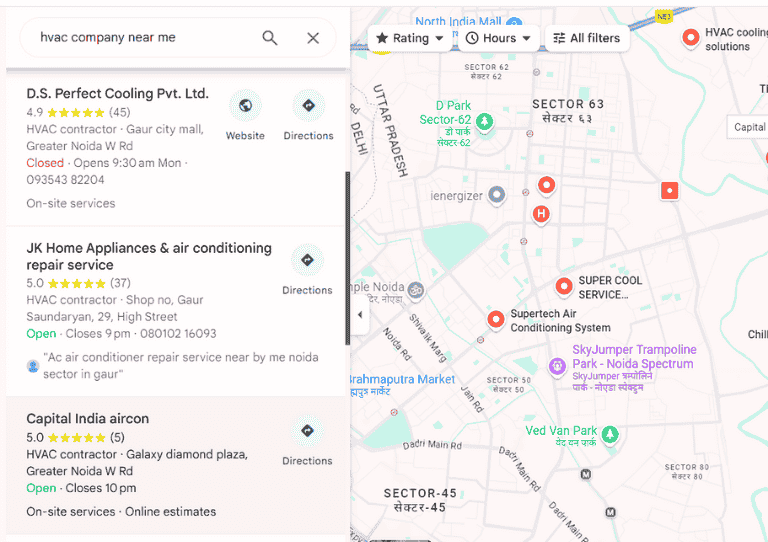
Task: Click the SUPER COOL SERVICE map pin
Action: [563, 286]
